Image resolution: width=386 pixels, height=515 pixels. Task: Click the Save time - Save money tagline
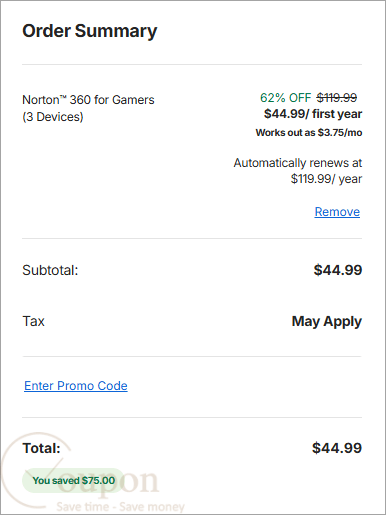(x=120, y=507)
